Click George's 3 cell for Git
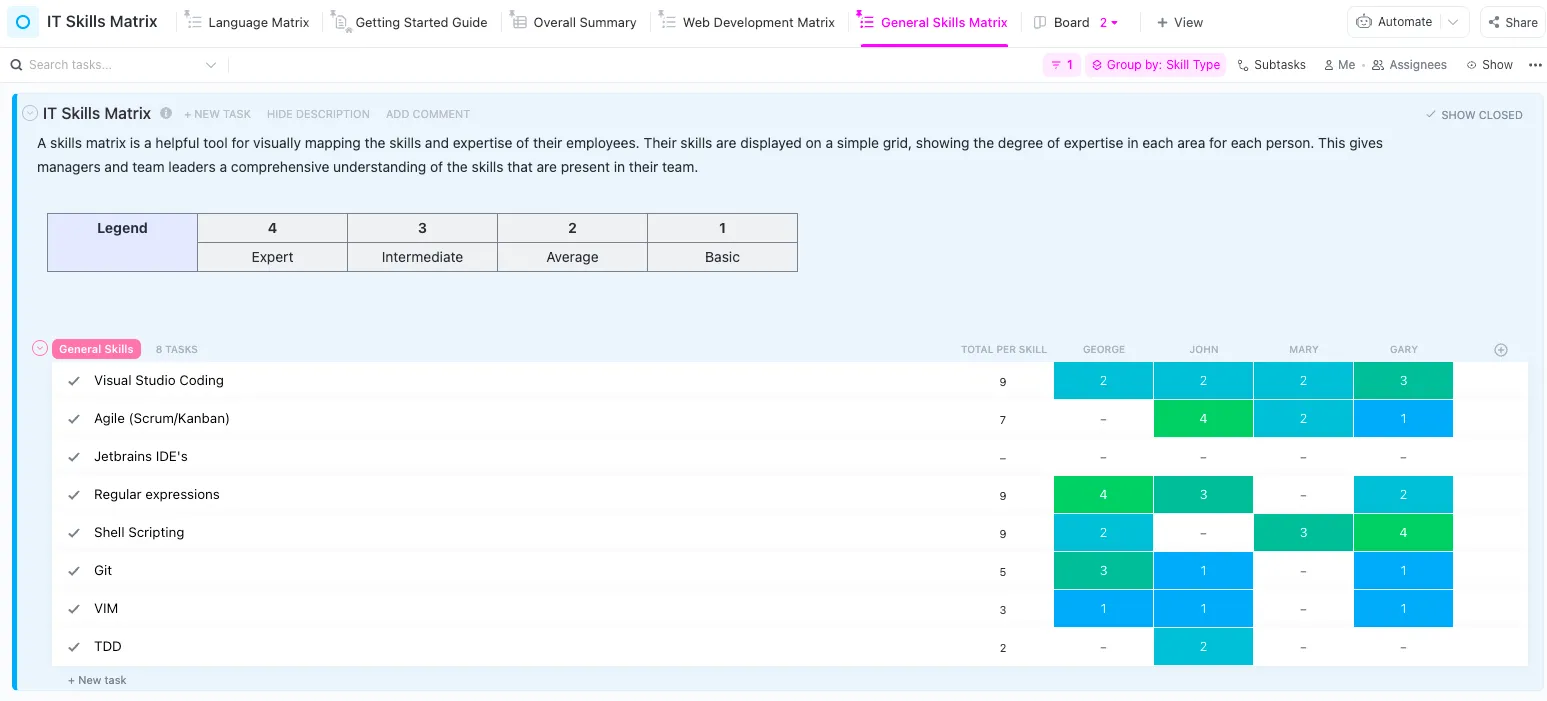 point(1103,571)
